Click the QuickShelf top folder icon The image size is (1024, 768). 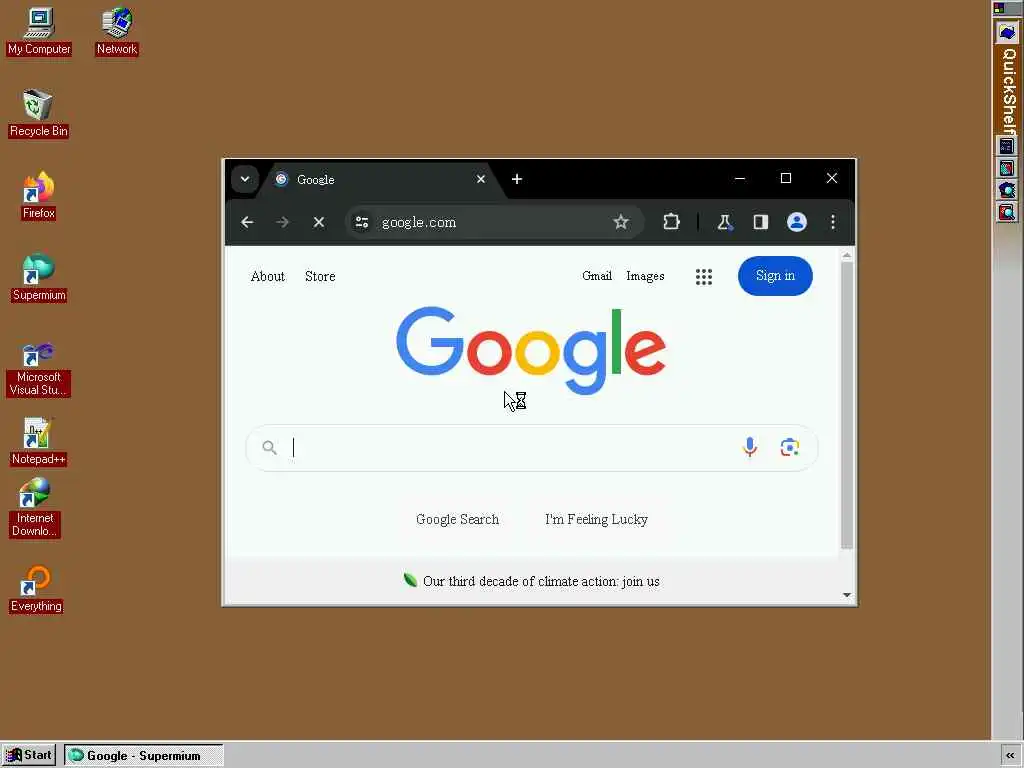[x=1007, y=33]
